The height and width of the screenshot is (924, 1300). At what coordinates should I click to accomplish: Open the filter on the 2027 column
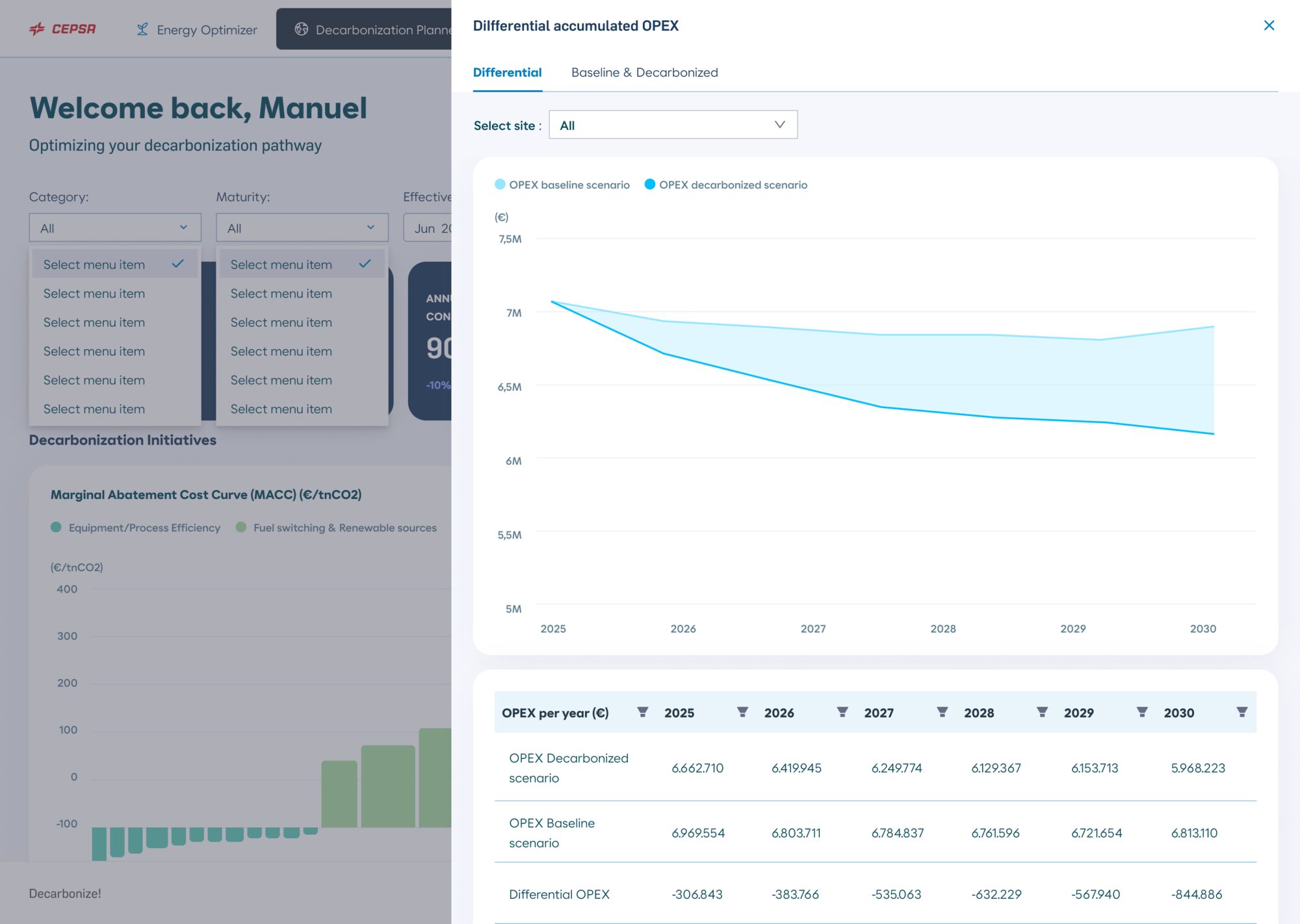[x=942, y=712]
